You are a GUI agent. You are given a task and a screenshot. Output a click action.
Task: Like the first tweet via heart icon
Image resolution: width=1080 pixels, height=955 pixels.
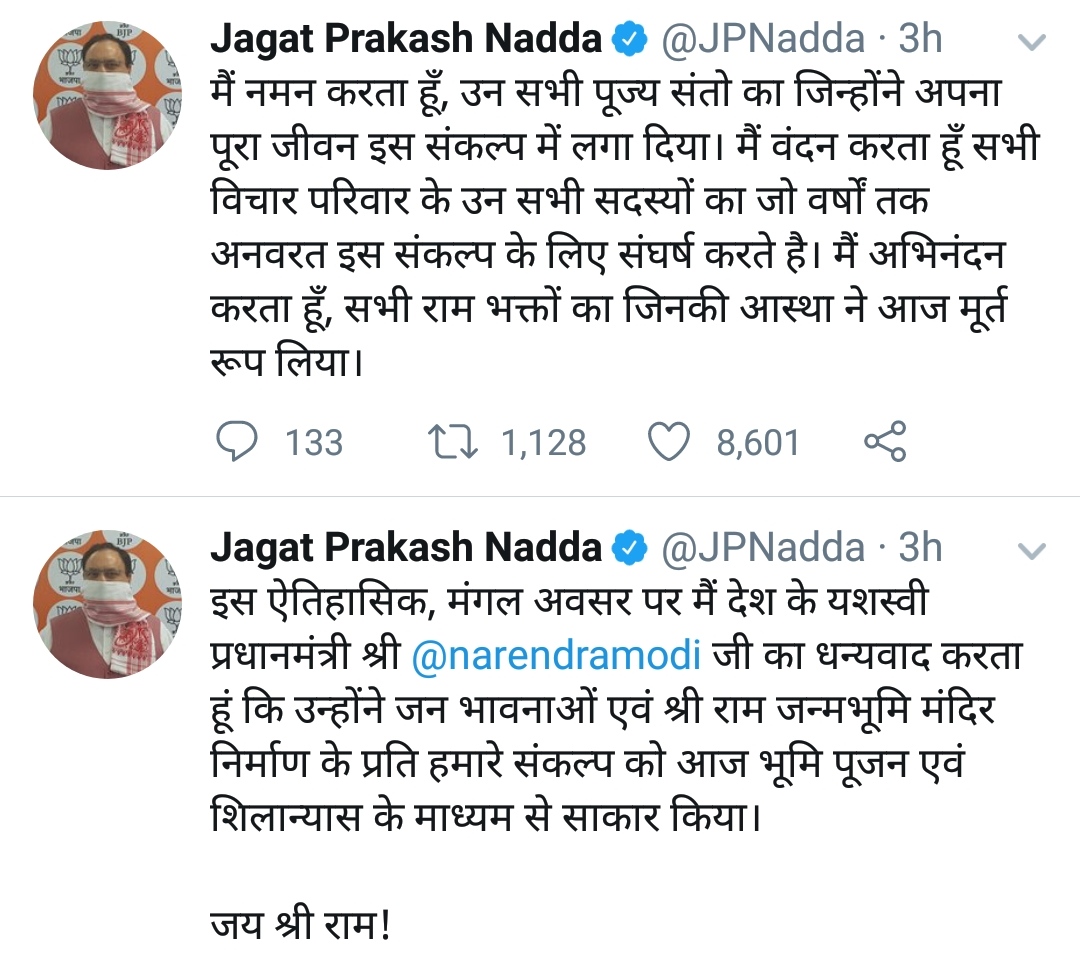(x=668, y=441)
